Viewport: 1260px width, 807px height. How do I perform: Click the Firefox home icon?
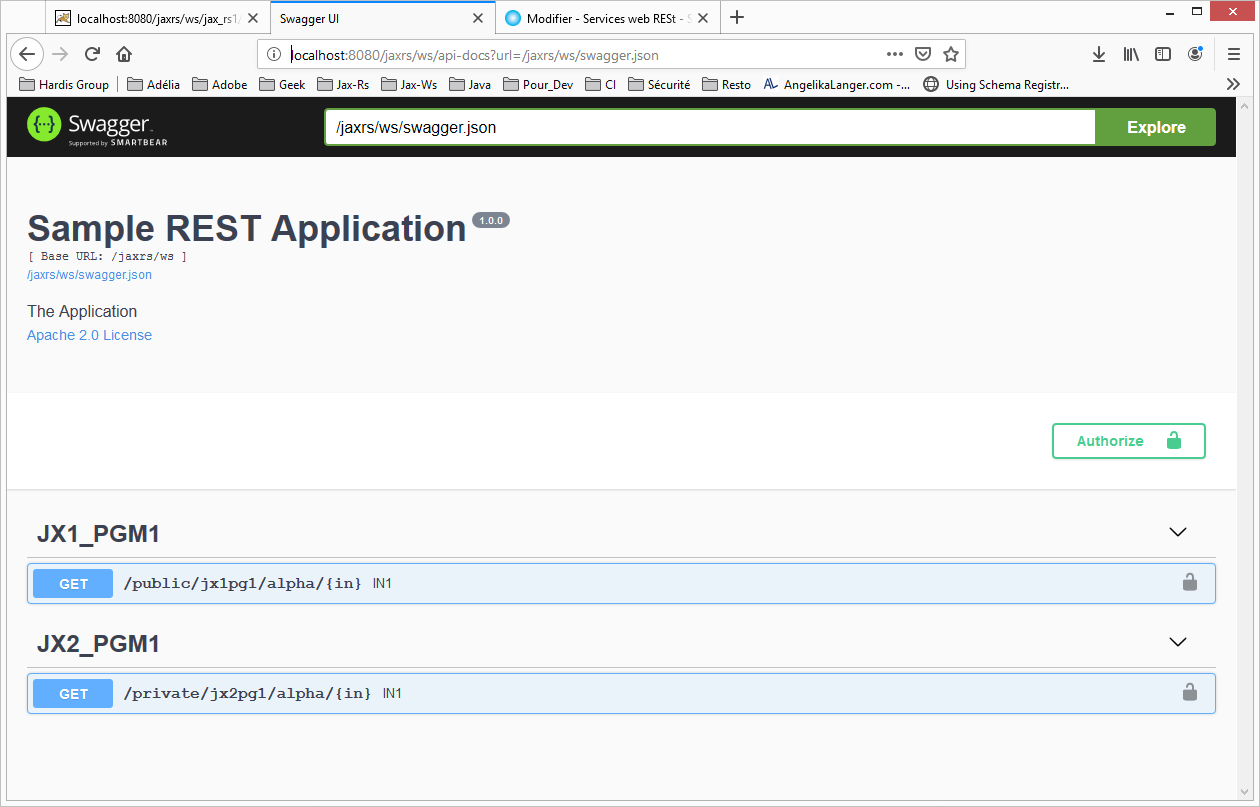pyautogui.click(x=124, y=54)
